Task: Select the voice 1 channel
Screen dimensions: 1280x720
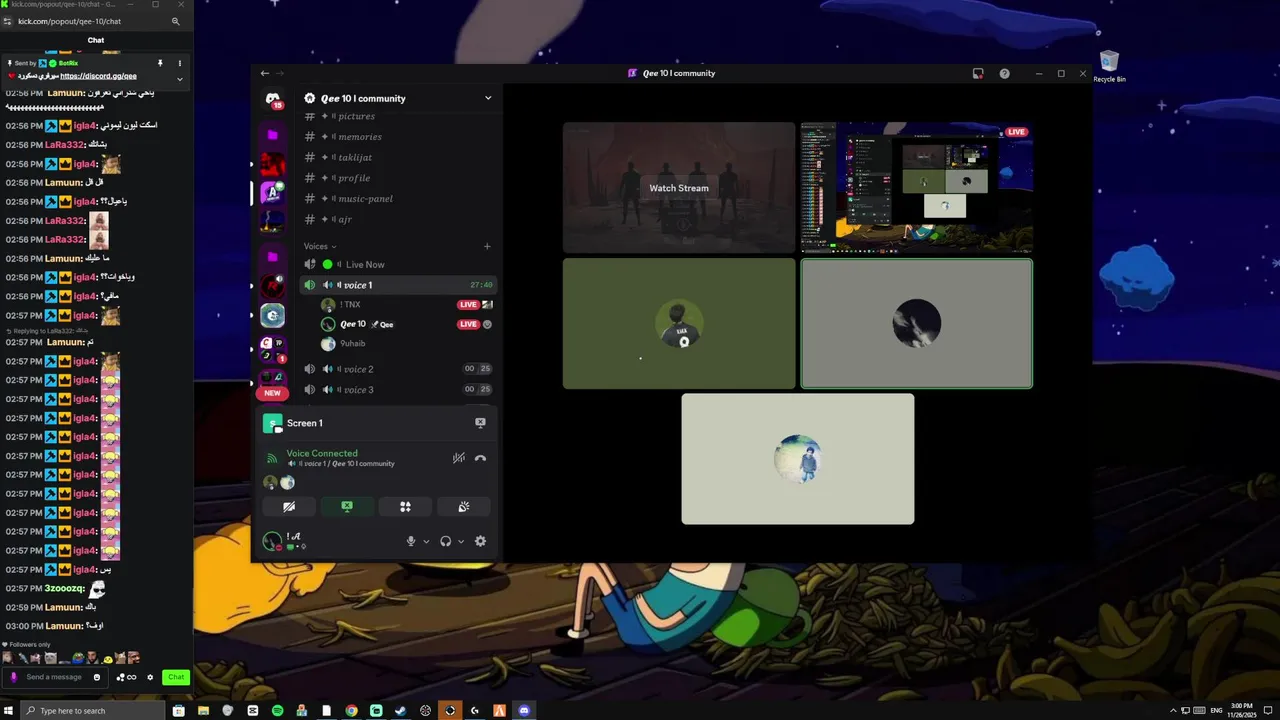Action: tap(398, 285)
